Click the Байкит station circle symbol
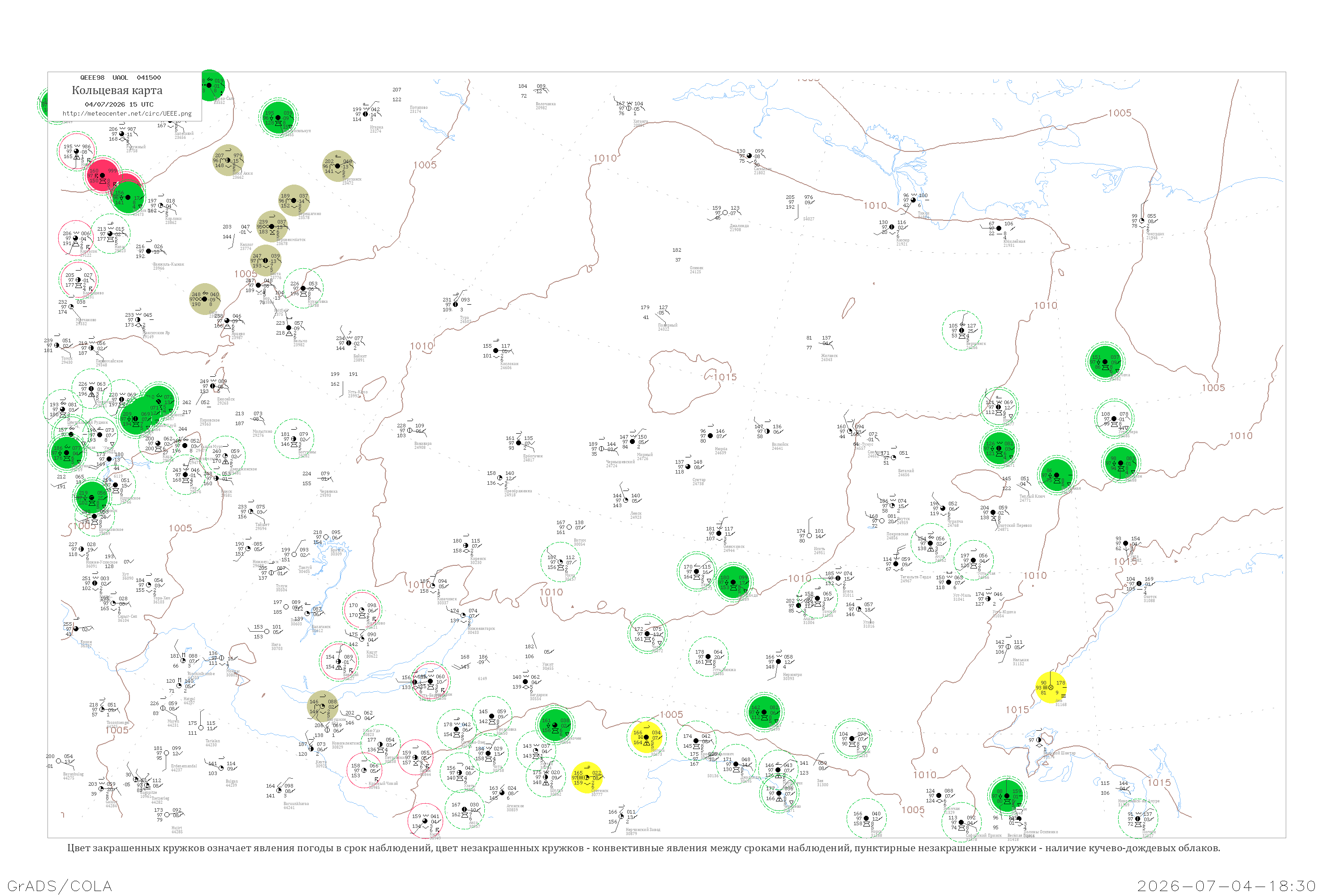Image resolution: width=1344 pixels, height=896 pixels. (349, 344)
